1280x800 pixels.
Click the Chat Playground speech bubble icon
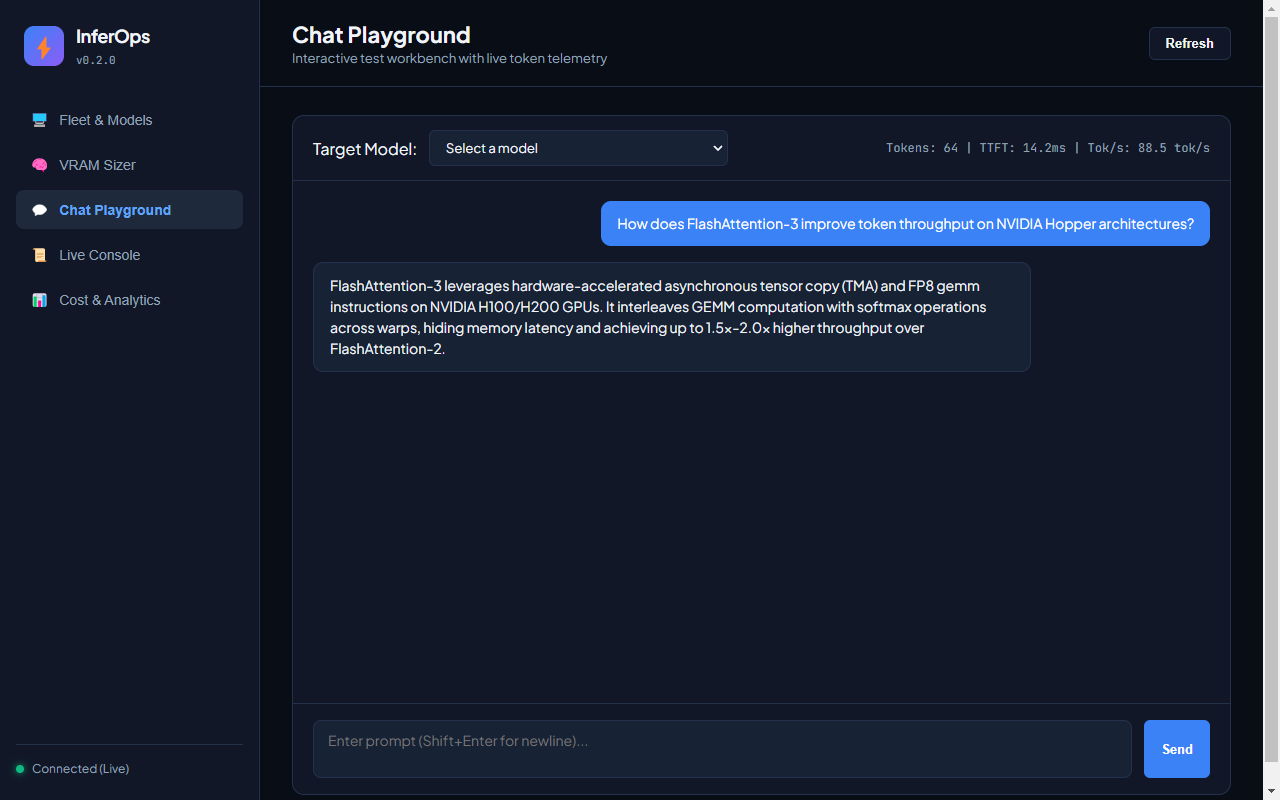[x=40, y=210]
